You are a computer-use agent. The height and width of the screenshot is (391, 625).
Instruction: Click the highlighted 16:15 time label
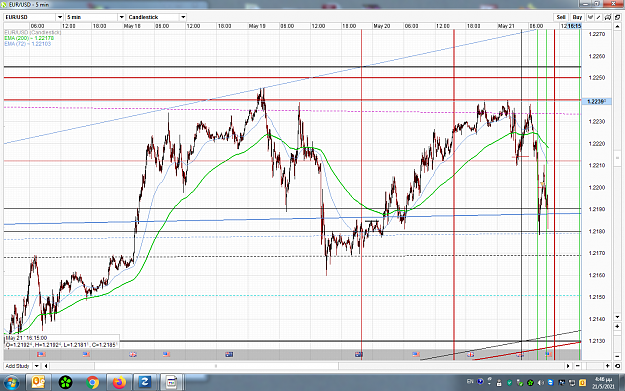pyautogui.click(x=574, y=26)
